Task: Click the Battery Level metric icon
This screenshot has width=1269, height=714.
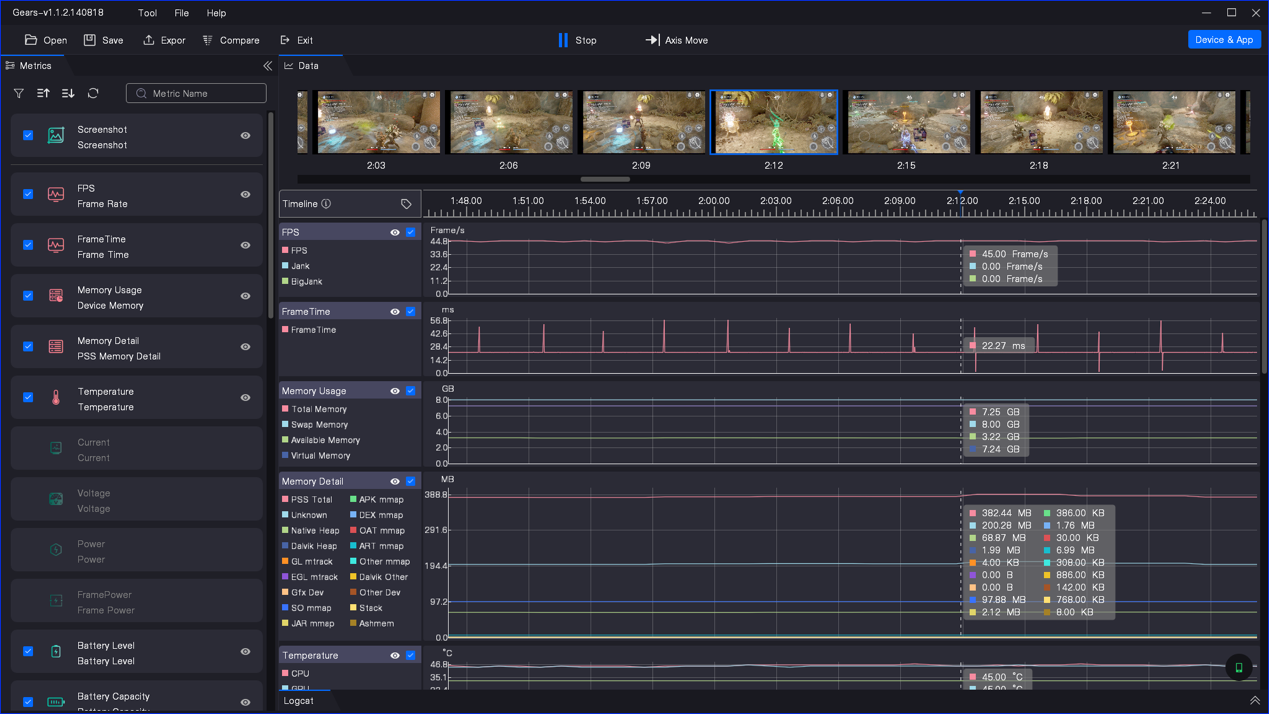Action: coord(56,652)
